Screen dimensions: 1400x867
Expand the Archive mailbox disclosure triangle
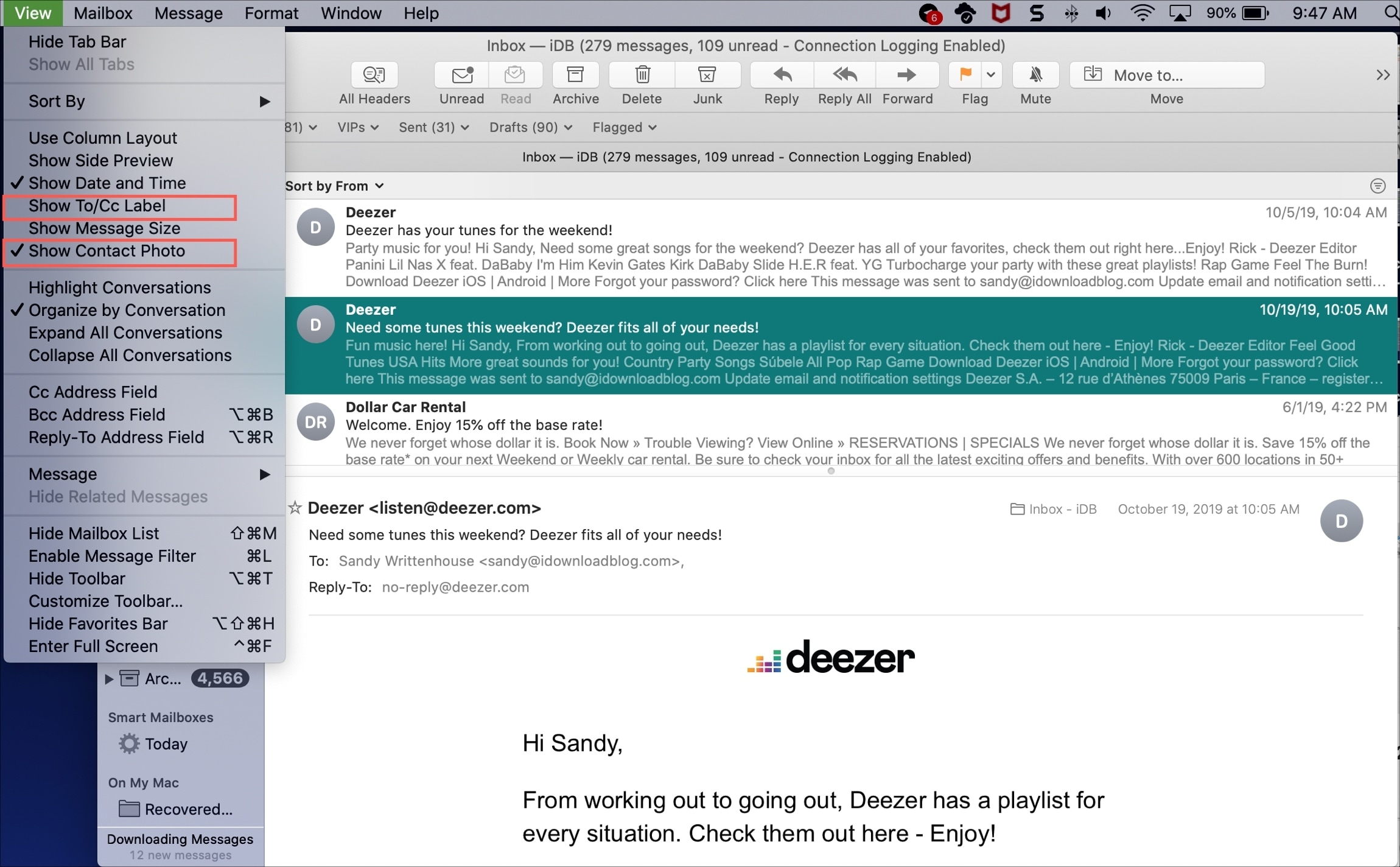click(x=108, y=678)
